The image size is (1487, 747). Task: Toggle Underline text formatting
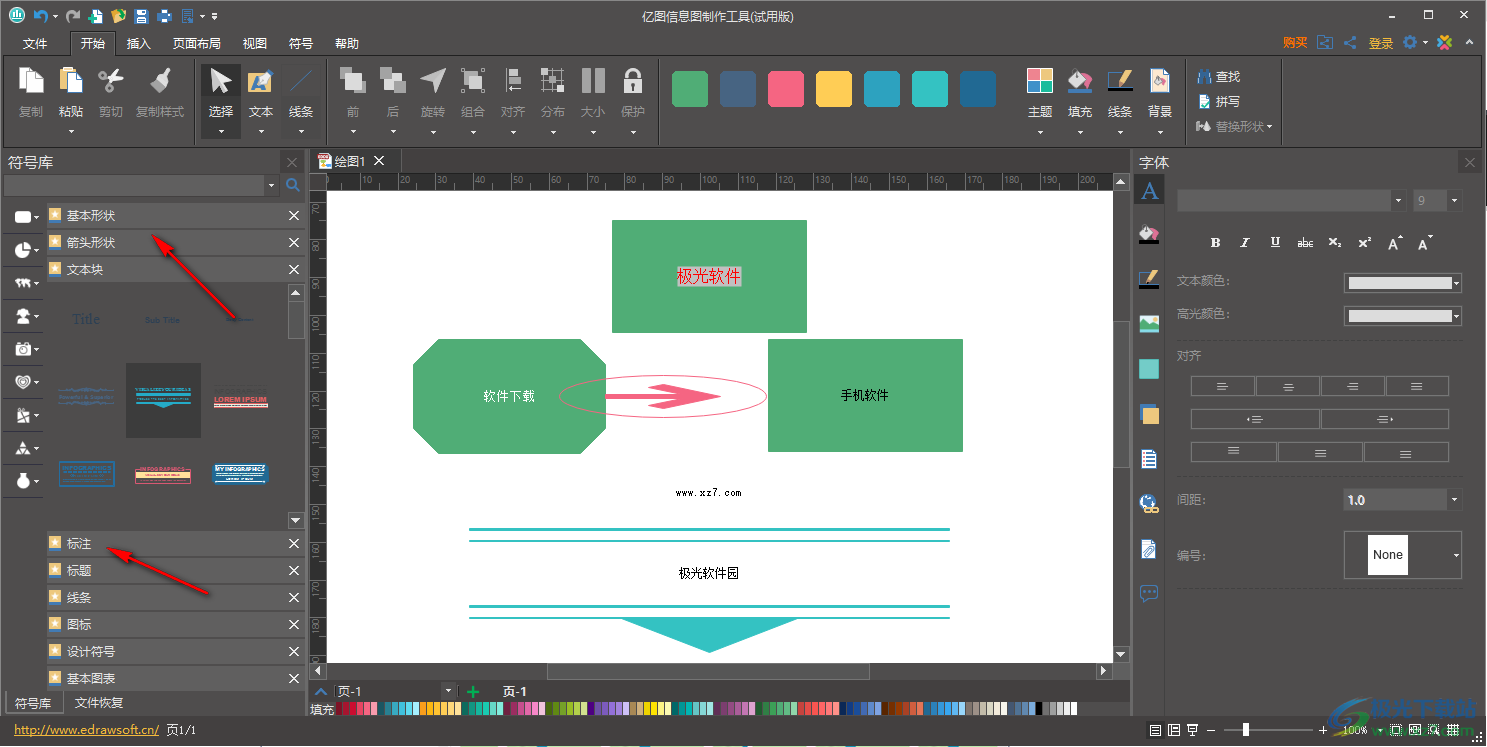pos(1275,243)
